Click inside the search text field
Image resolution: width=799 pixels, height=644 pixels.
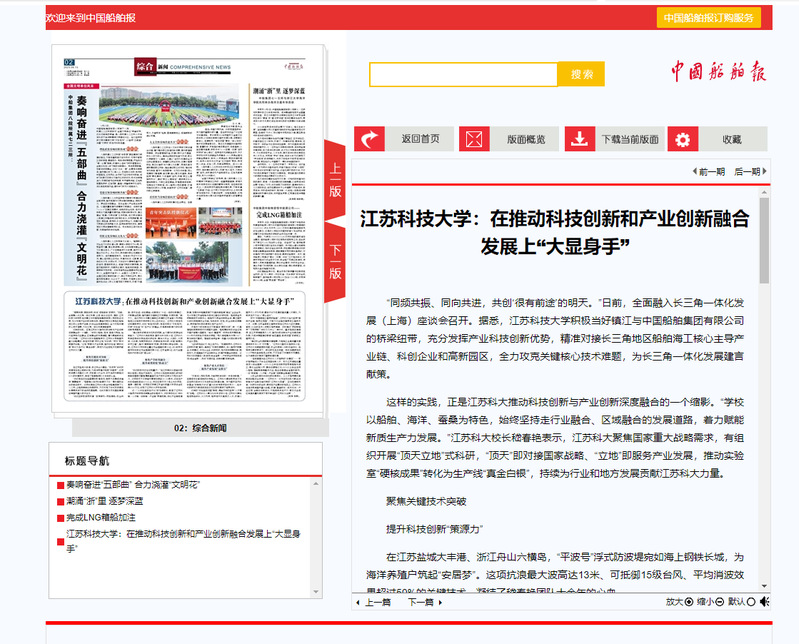click(x=463, y=74)
